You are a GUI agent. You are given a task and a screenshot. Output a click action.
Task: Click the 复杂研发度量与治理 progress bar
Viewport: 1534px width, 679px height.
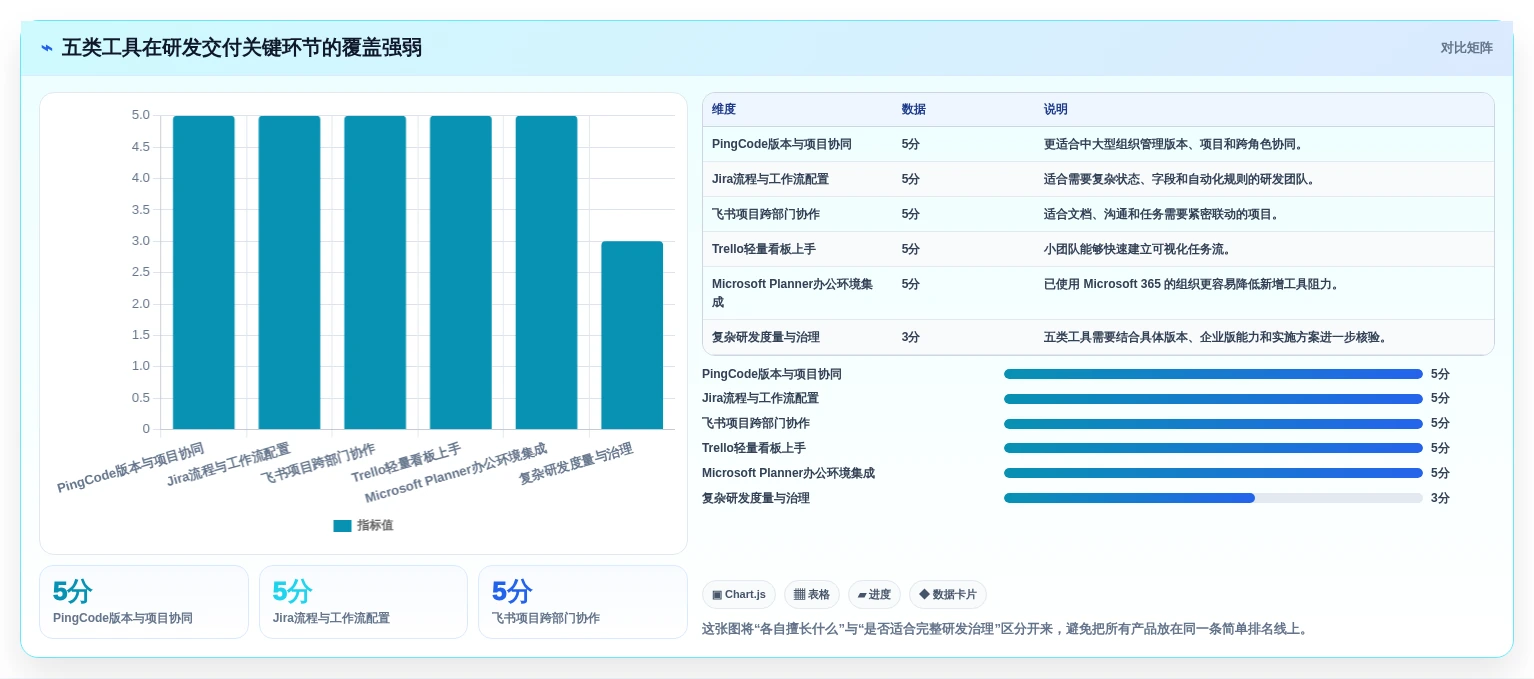pyautogui.click(x=1213, y=498)
